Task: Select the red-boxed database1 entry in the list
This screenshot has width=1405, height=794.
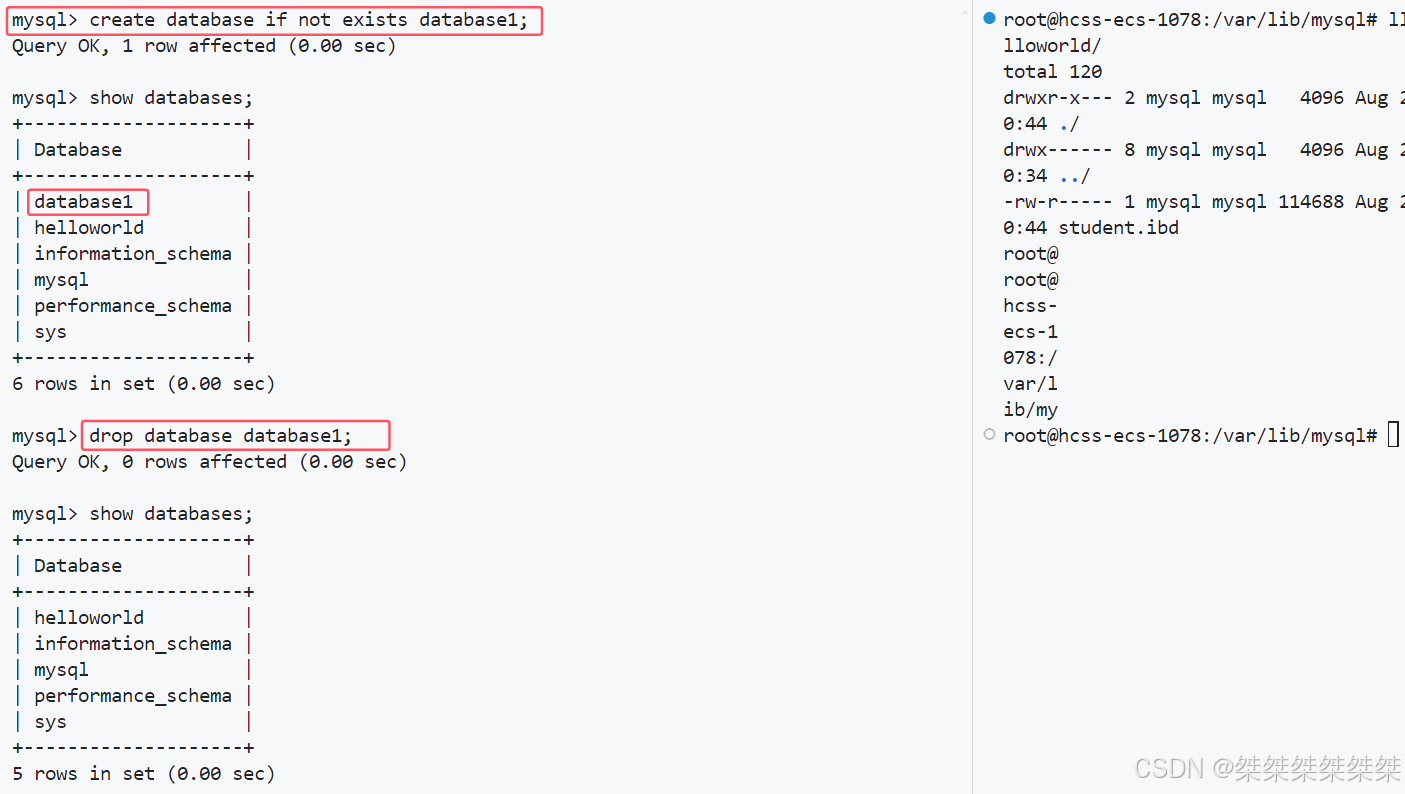Action: (x=88, y=201)
